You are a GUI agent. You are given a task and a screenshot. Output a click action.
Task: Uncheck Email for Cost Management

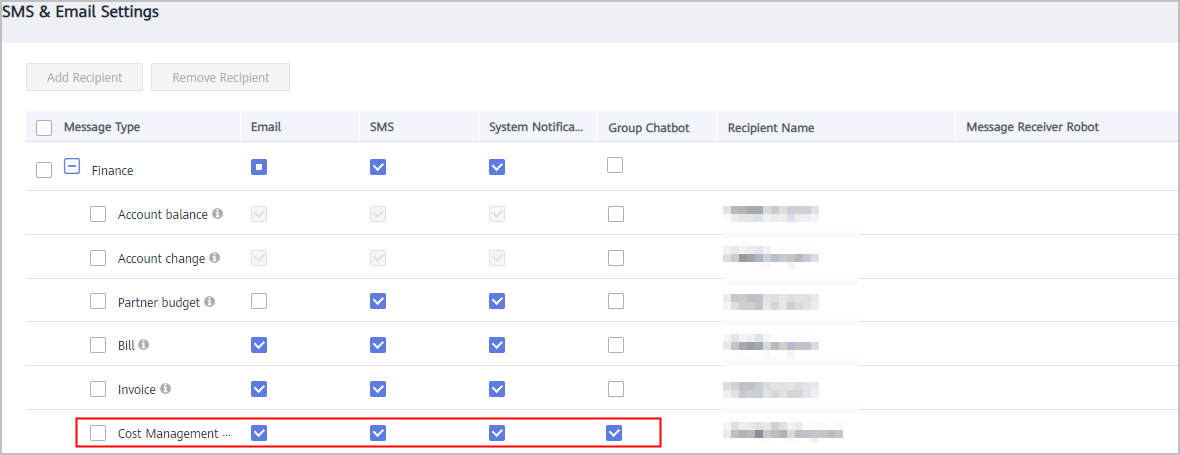259,432
